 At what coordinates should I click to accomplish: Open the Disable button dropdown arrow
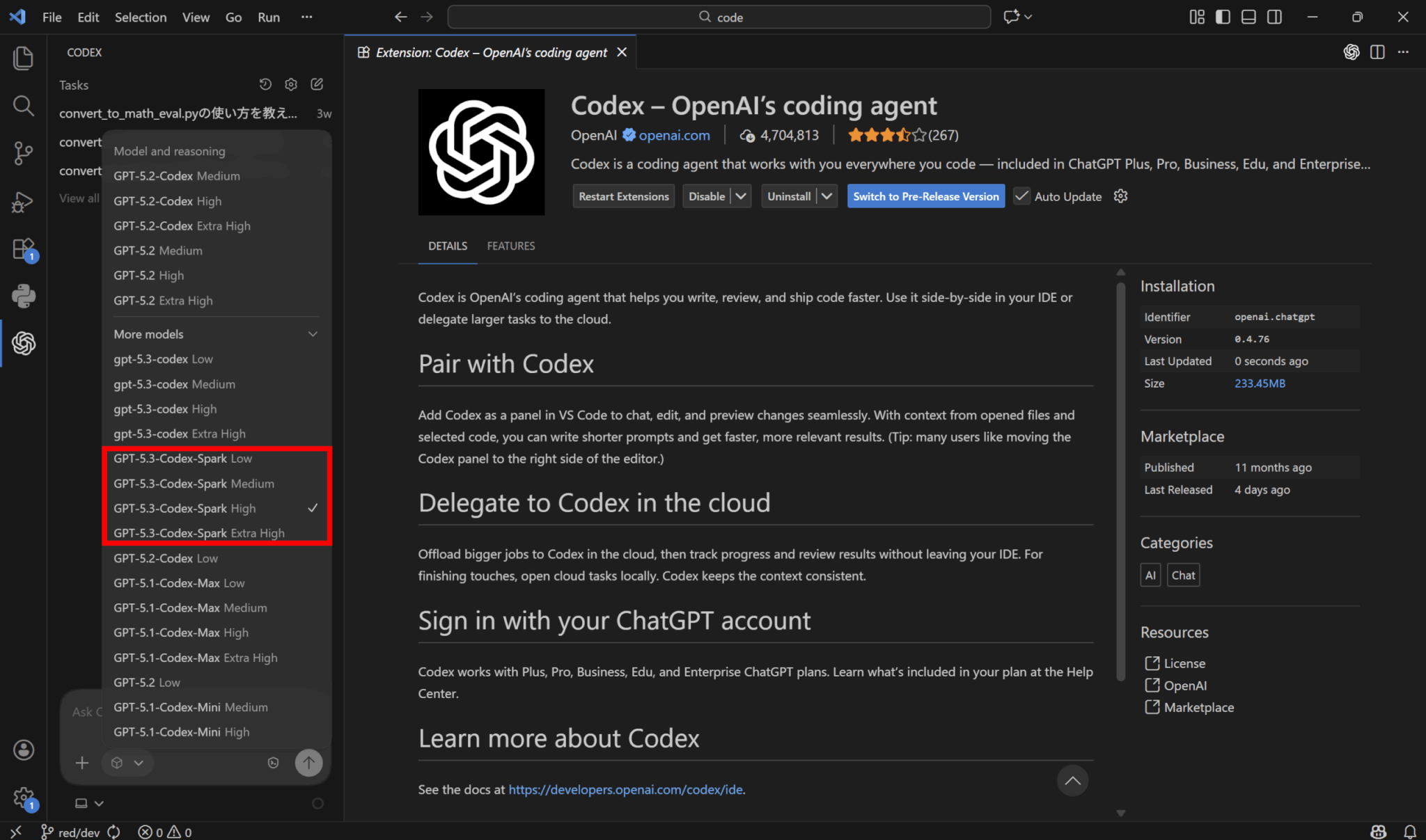[x=741, y=196]
